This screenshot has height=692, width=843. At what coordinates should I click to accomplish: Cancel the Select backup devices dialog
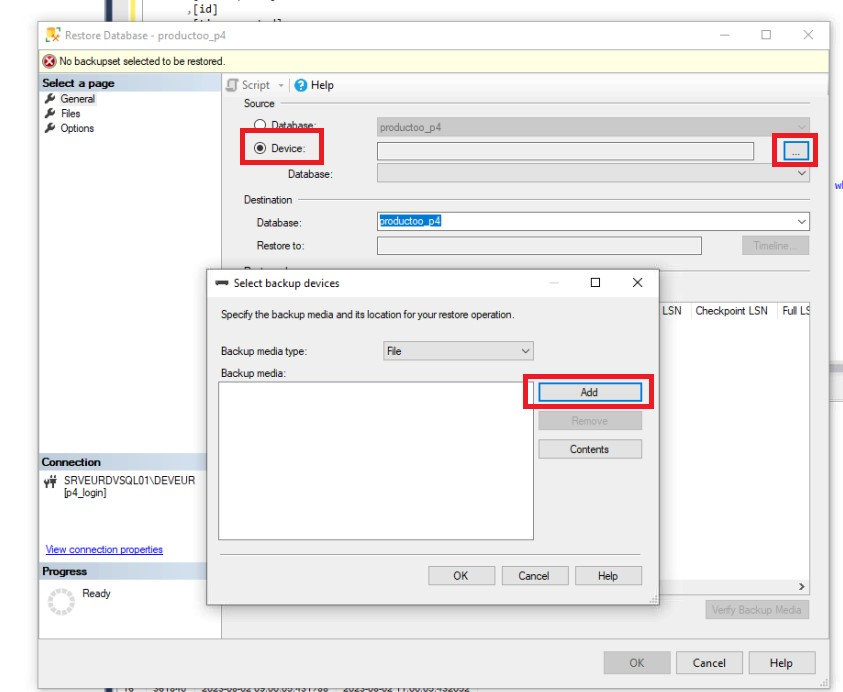tap(533, 575)
